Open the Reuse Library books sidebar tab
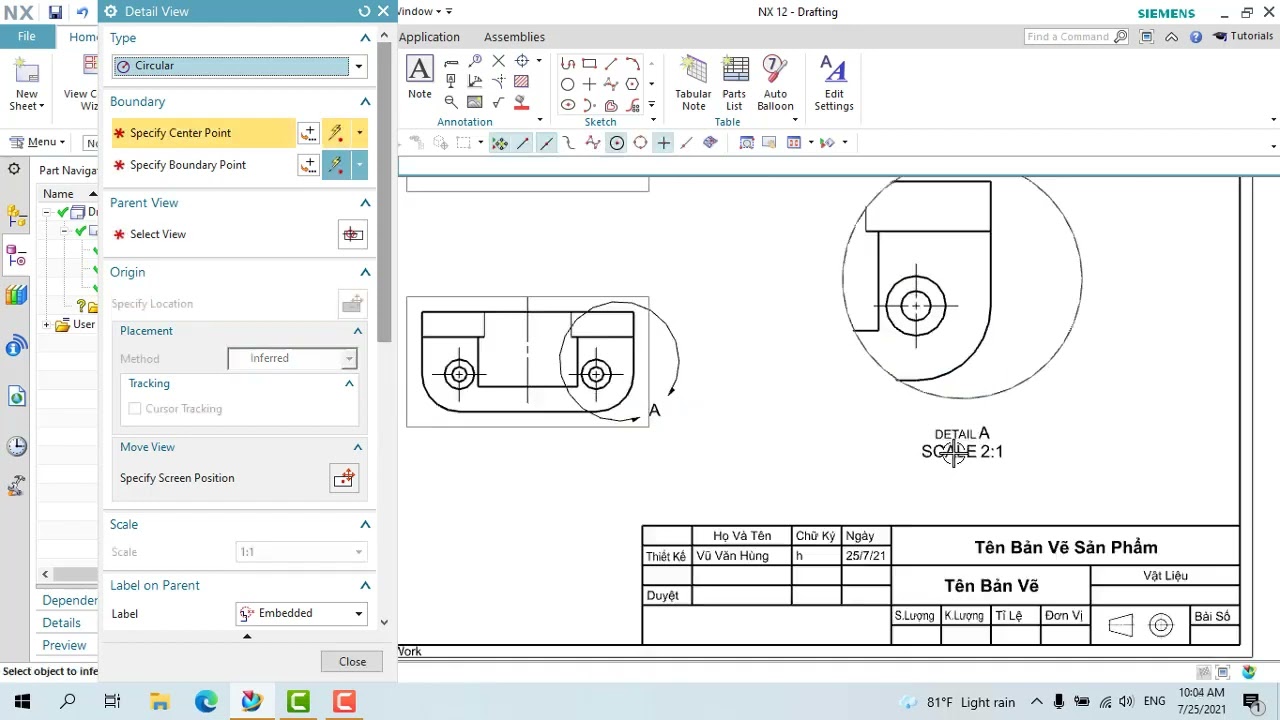Screen dimensions: 1280x720 click(15, 295)
